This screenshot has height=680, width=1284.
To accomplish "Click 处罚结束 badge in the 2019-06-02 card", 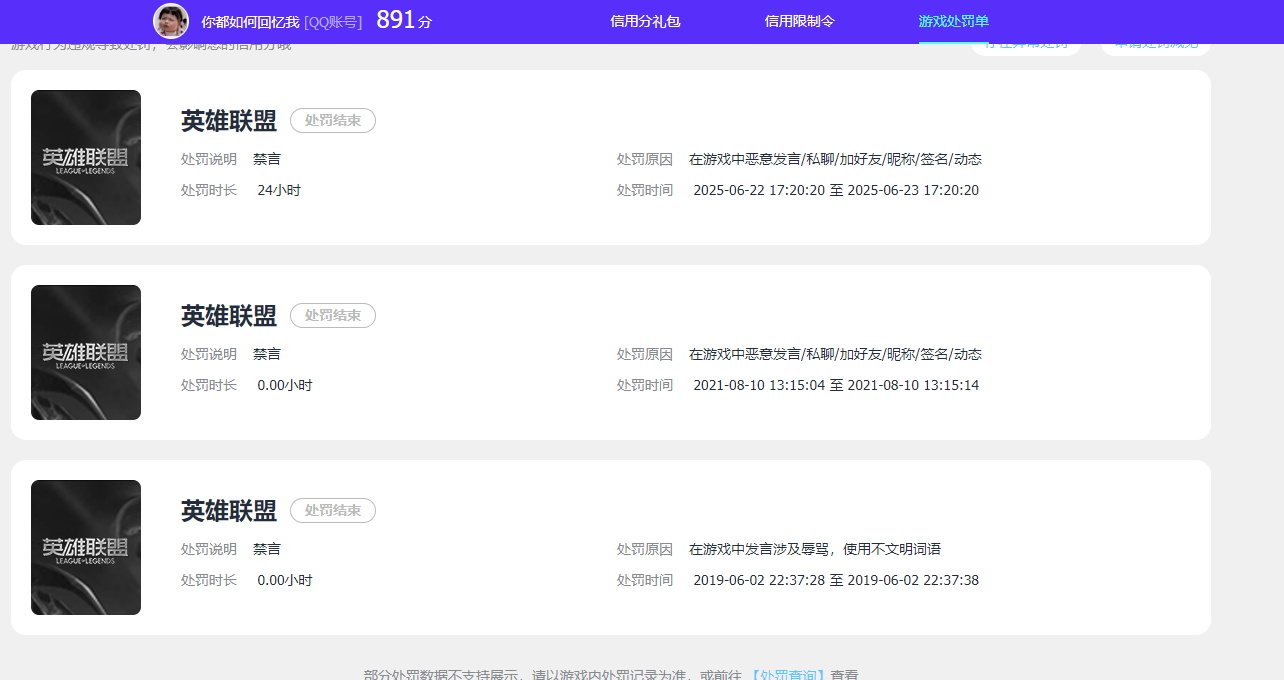I will pos(333,510).
